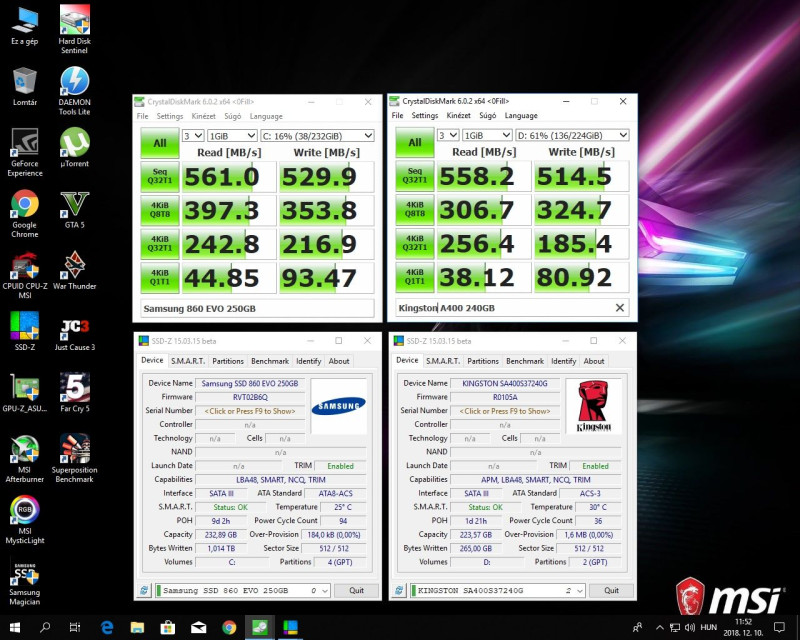Open Windows Start menu
The height and width of the screenshot is (640, 800).
tap(14, 627)
